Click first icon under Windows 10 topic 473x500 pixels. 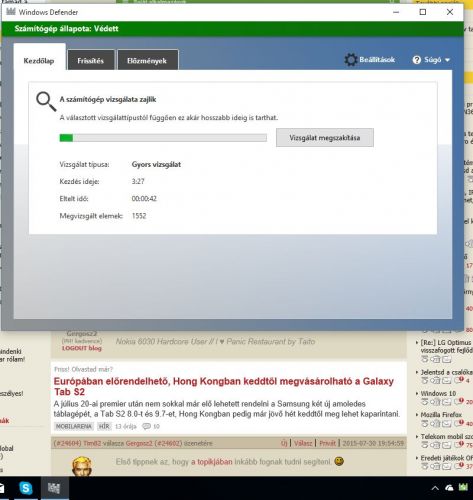pos(424,402)
